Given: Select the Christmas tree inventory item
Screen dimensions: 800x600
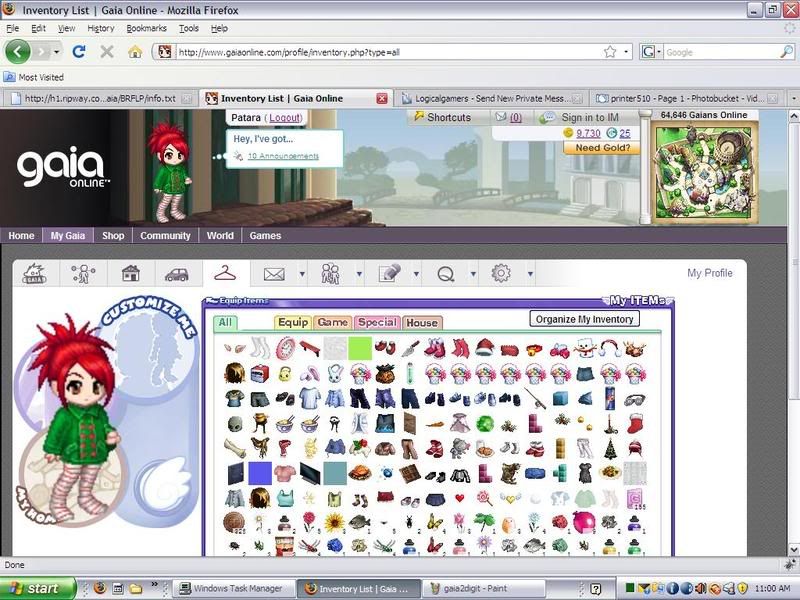Looking at the screenshot, I should [x=610, y=448].
